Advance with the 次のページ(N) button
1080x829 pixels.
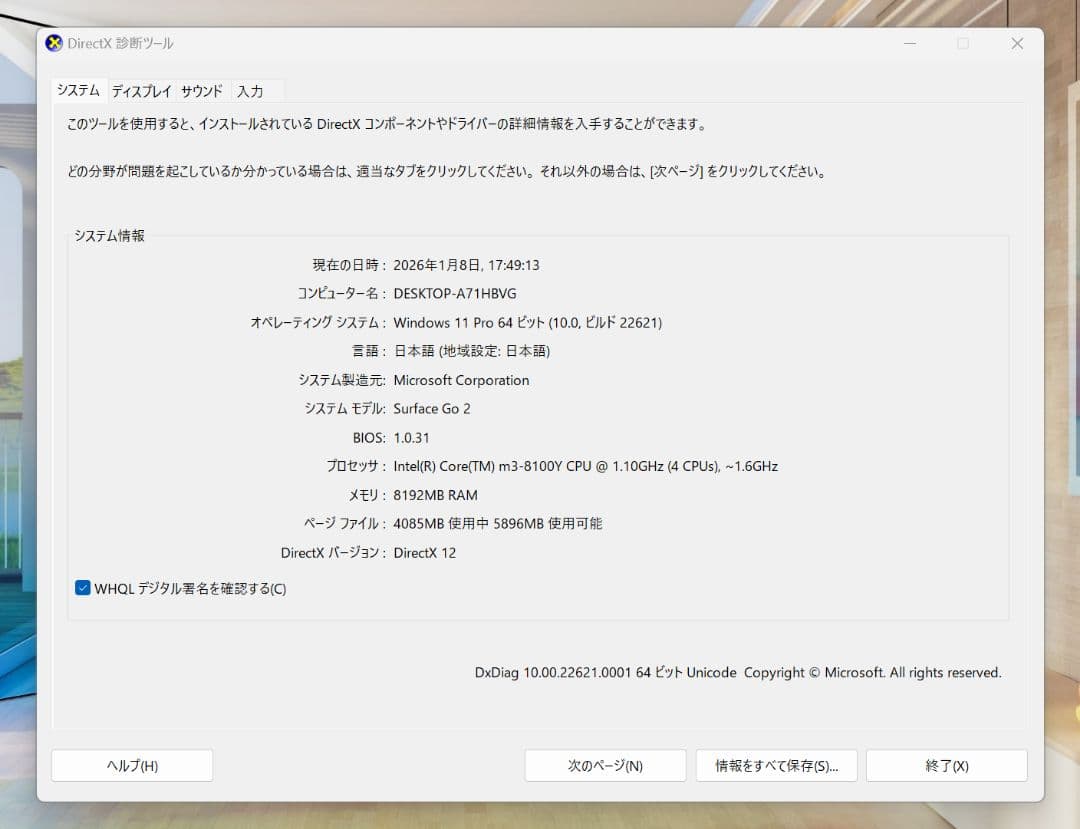coord(605,765)
